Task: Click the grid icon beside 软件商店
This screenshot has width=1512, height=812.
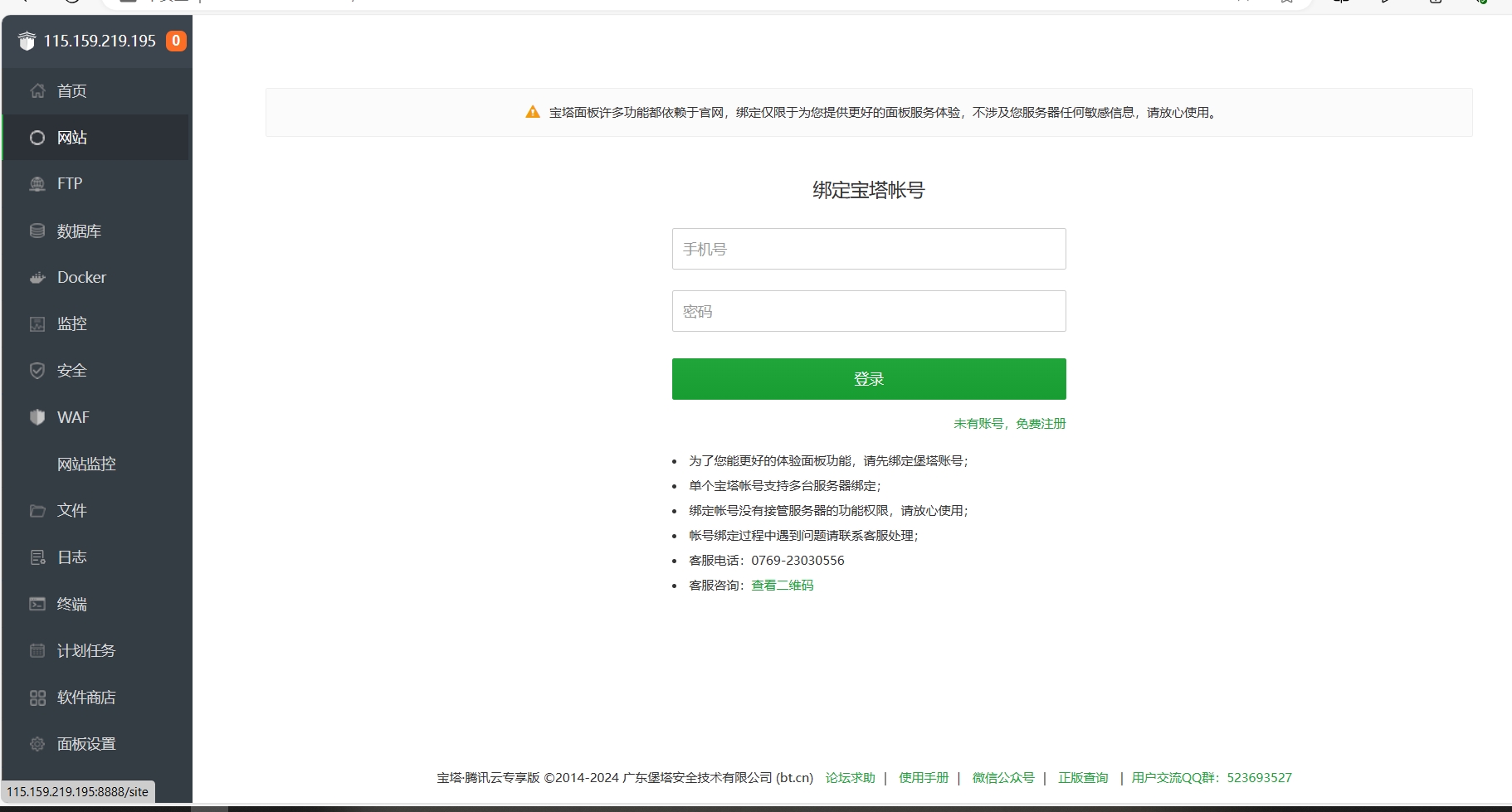Action: point(37,698)
